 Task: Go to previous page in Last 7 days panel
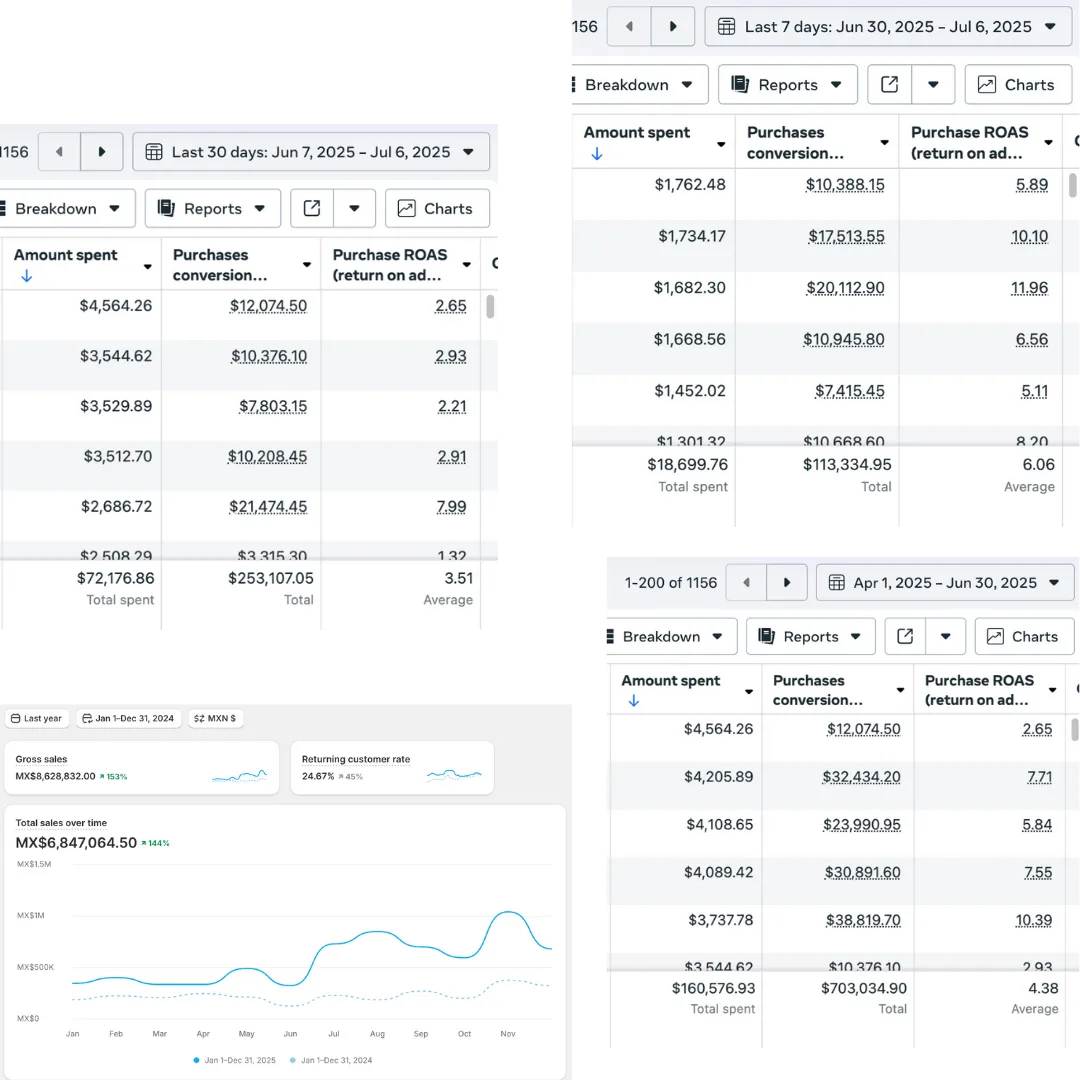(629, 27)
